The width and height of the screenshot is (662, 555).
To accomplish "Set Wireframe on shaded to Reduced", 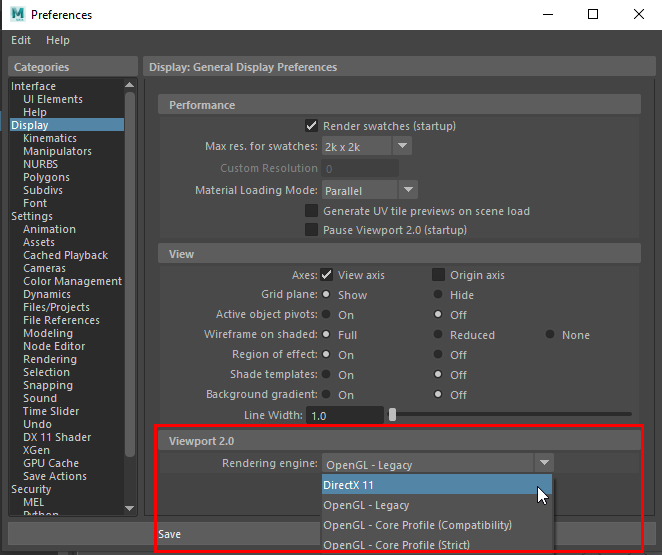I will point(438,334).
